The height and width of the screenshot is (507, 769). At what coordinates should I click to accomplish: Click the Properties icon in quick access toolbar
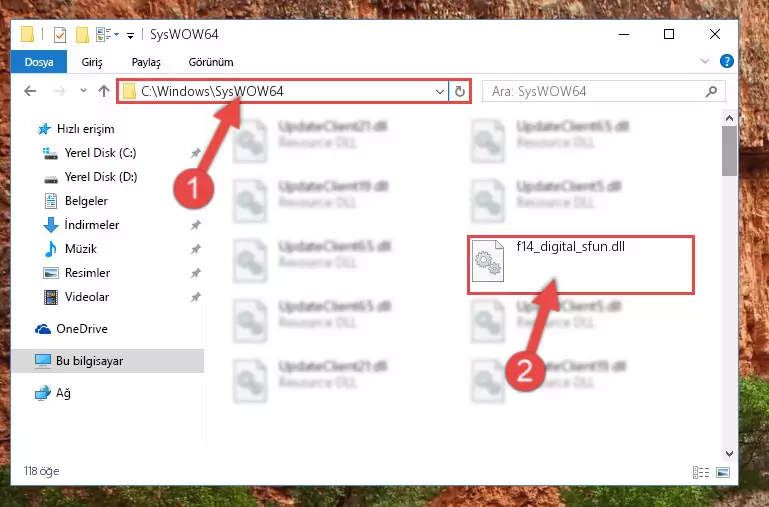click(60, 35)
